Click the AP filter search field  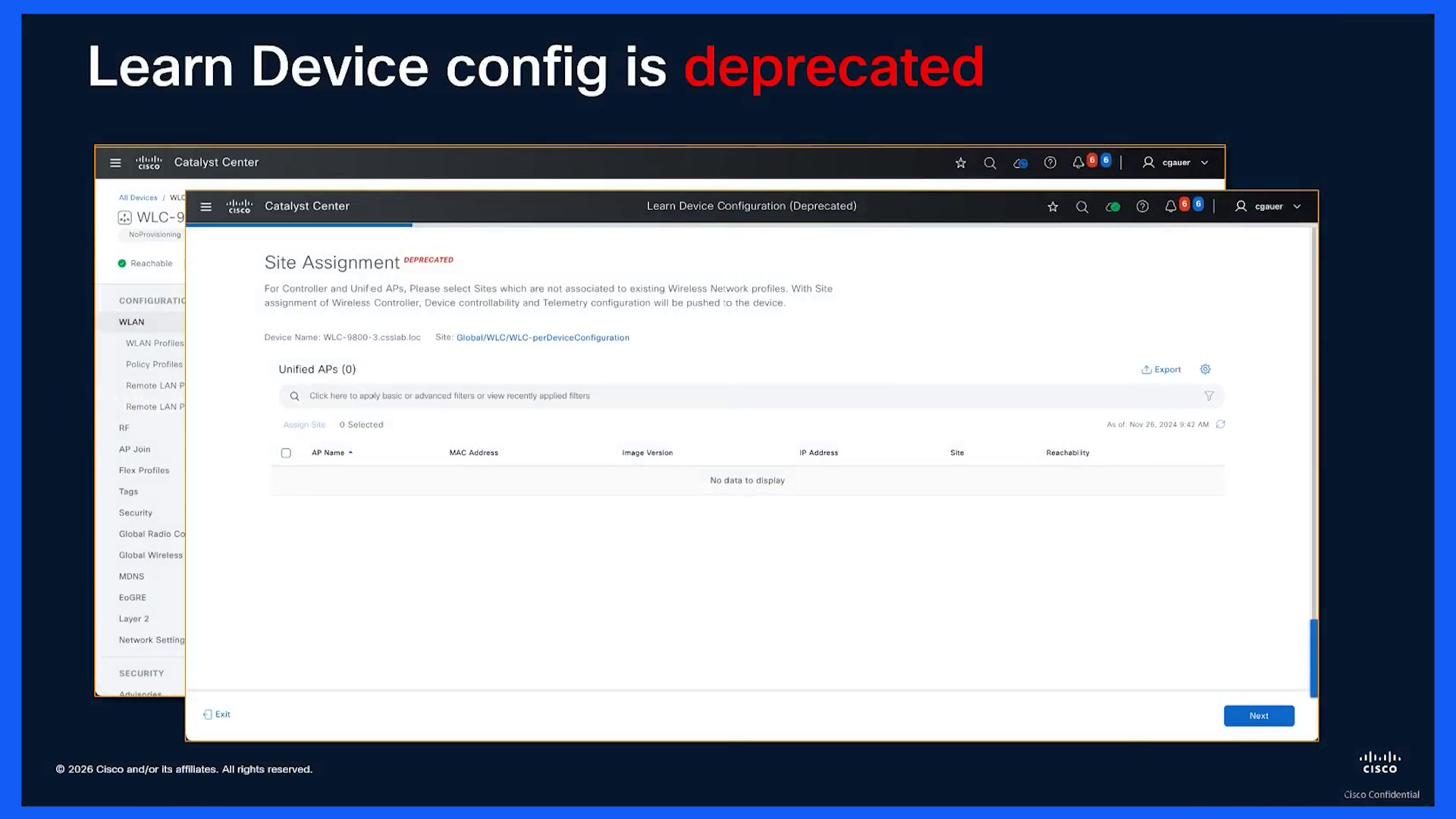[751, 396]
